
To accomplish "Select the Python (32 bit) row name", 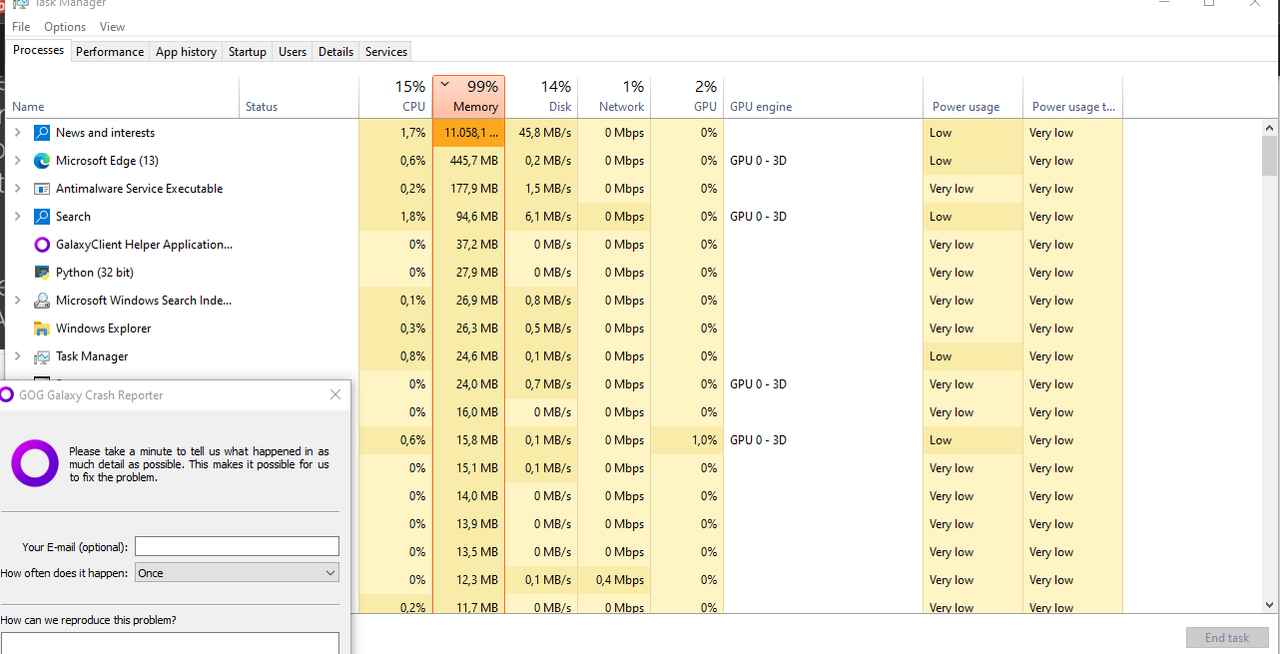I will 95,273.
